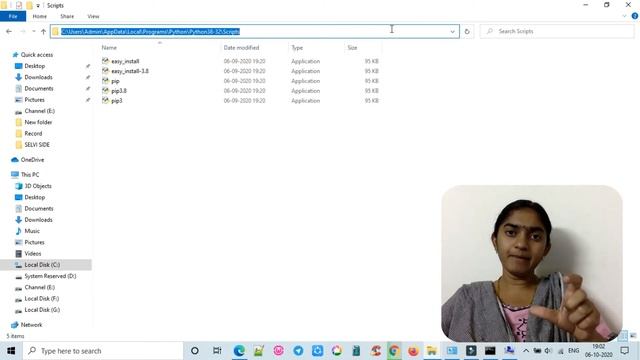Select the pip3.8 application file
Screen dimensions: 640x360
pos(119,91)
